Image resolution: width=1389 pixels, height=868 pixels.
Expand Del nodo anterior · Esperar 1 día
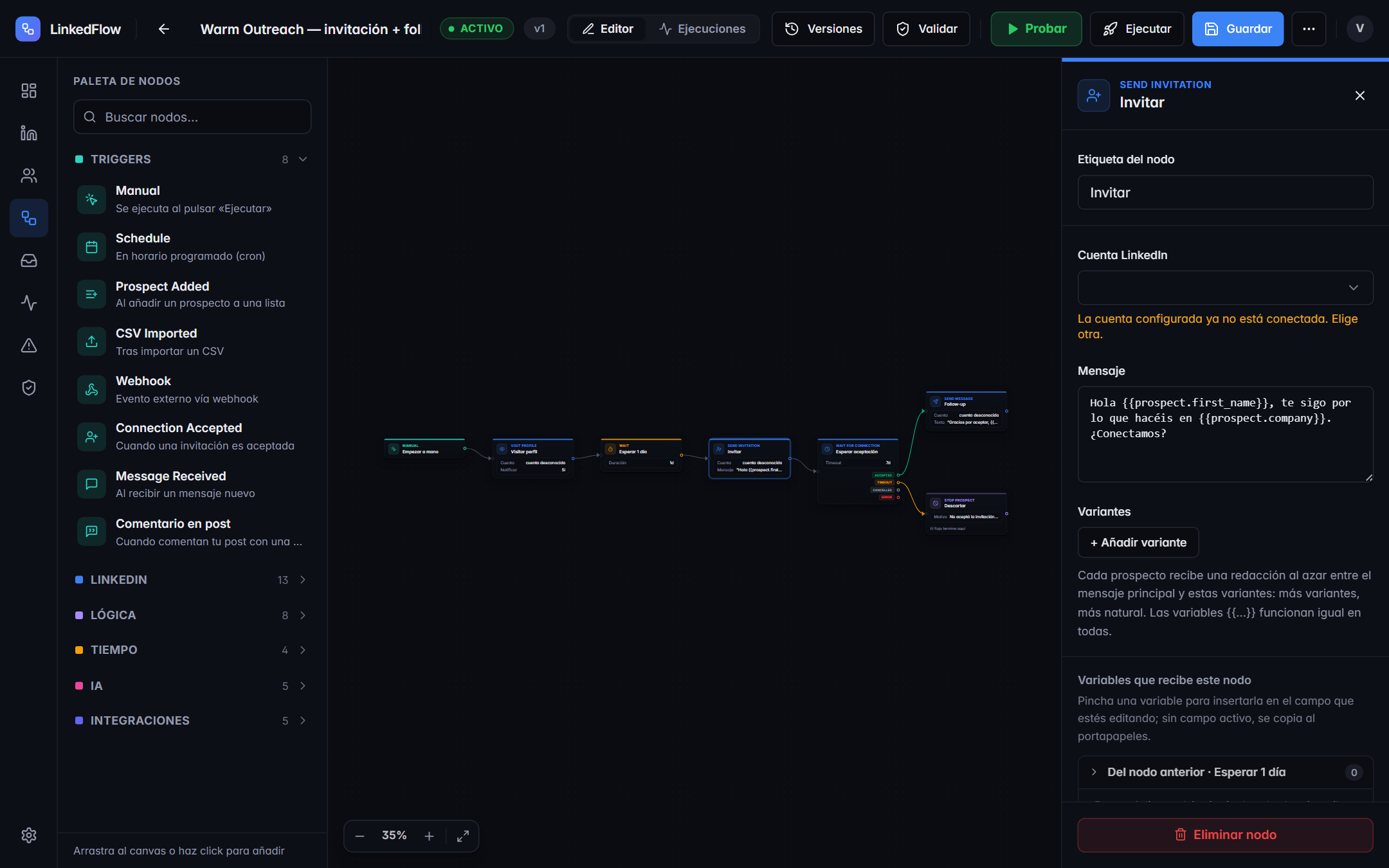point(1225,772)
